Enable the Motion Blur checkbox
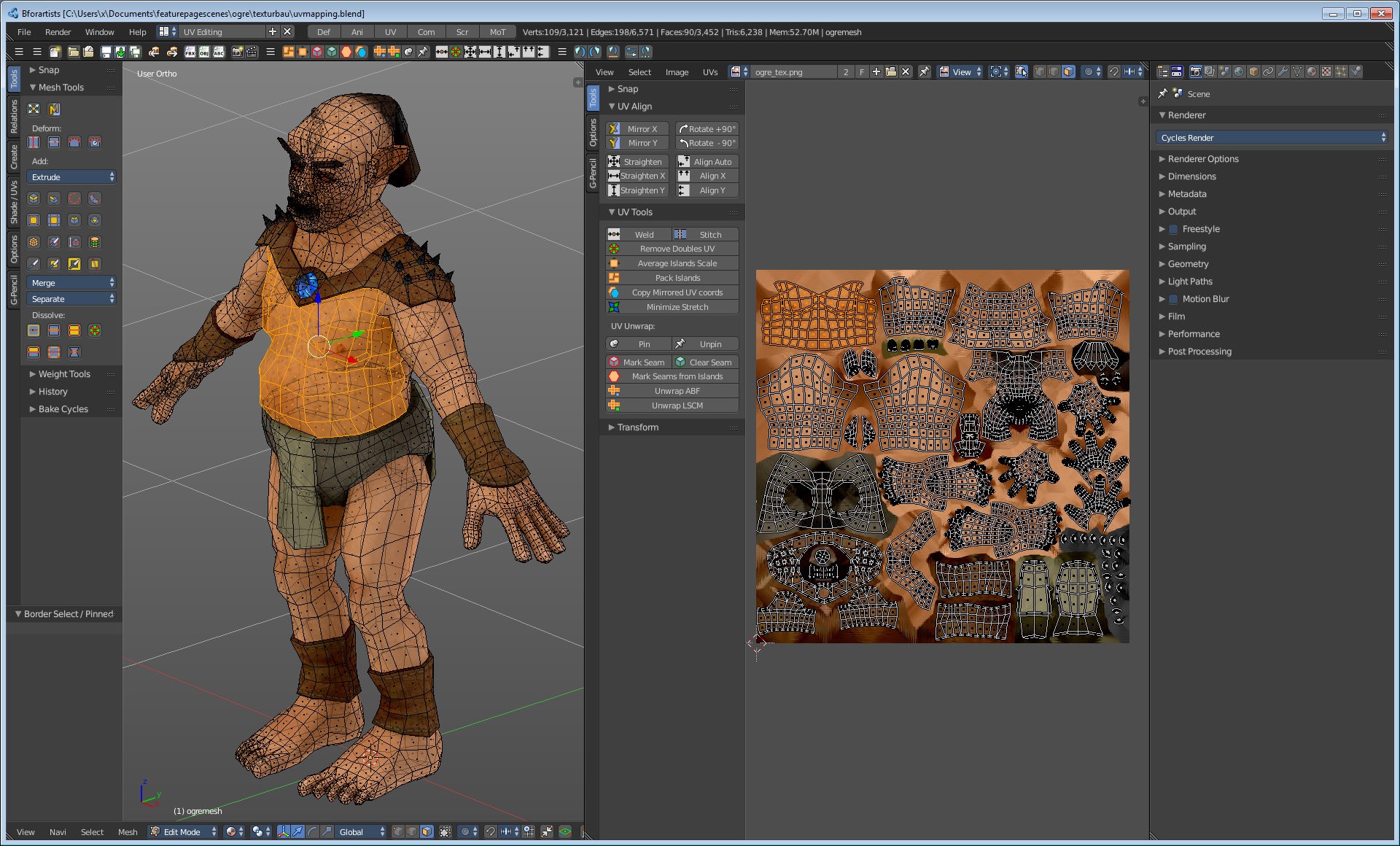Image resolution: width=1400 pixels, height=846 pixels. [1173, 299]
